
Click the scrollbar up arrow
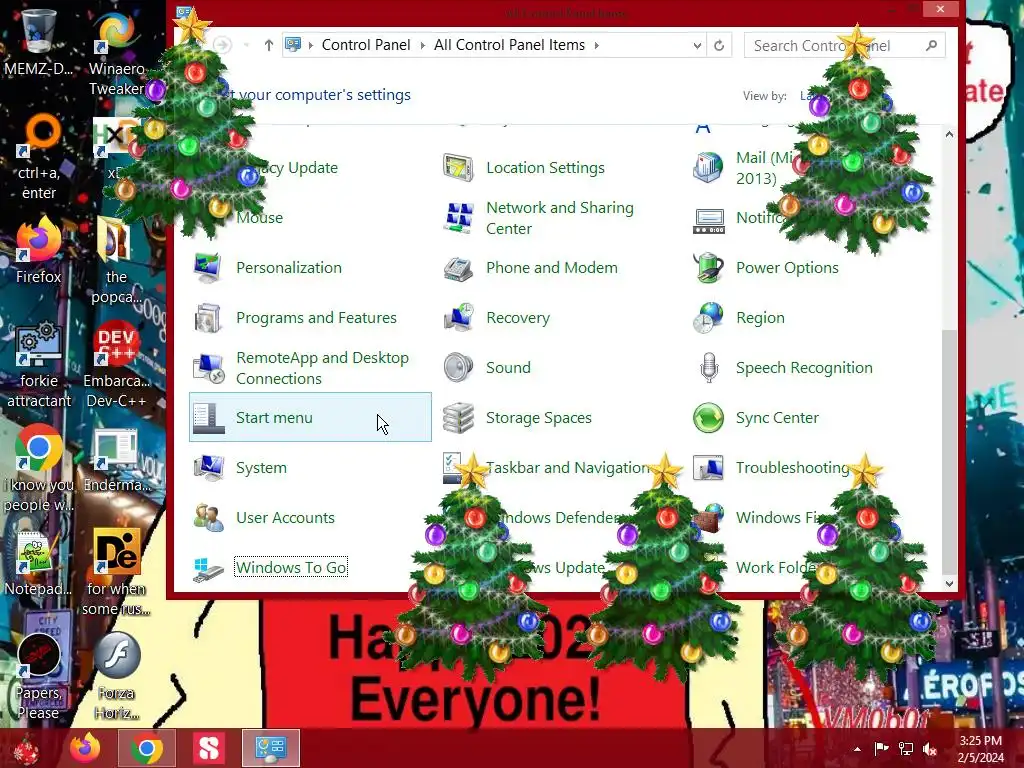(x=950, y=134)
